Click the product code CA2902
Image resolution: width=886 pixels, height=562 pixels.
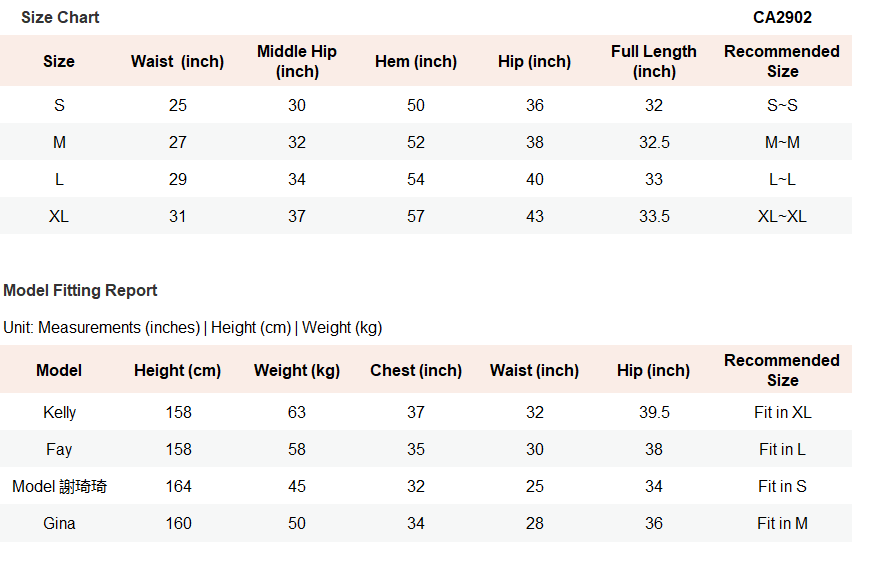pos(782,18)
